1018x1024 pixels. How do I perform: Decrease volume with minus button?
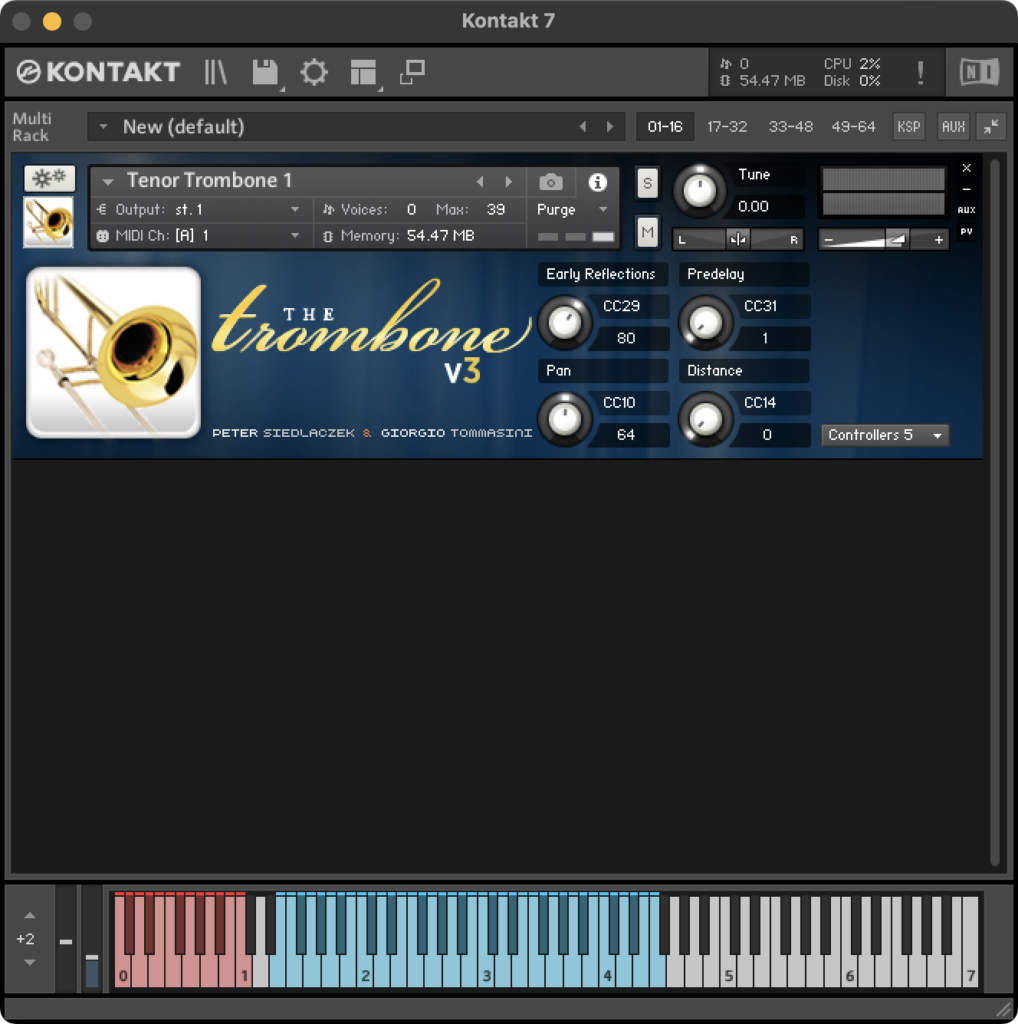829,240
